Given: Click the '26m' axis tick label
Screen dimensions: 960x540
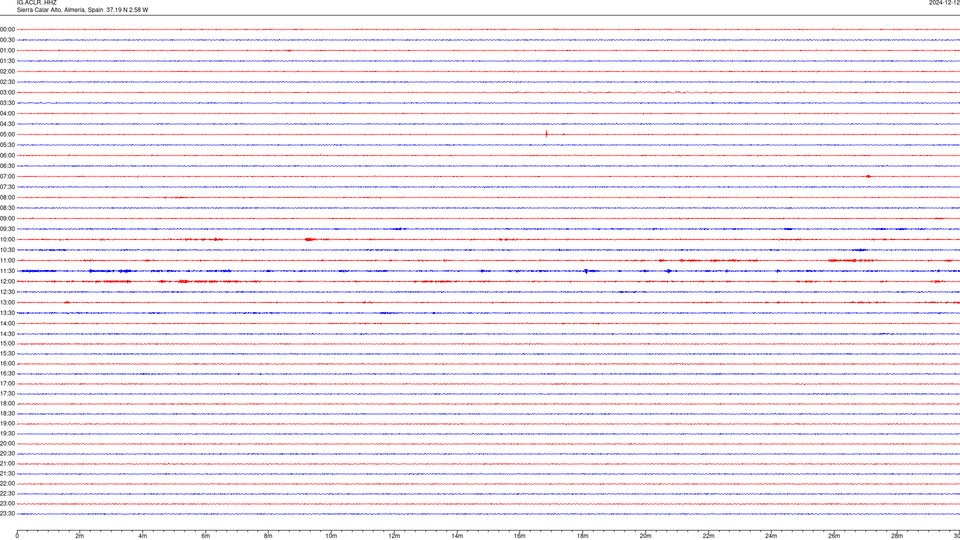Looking at the screenshot, I should tap(834, 536).
